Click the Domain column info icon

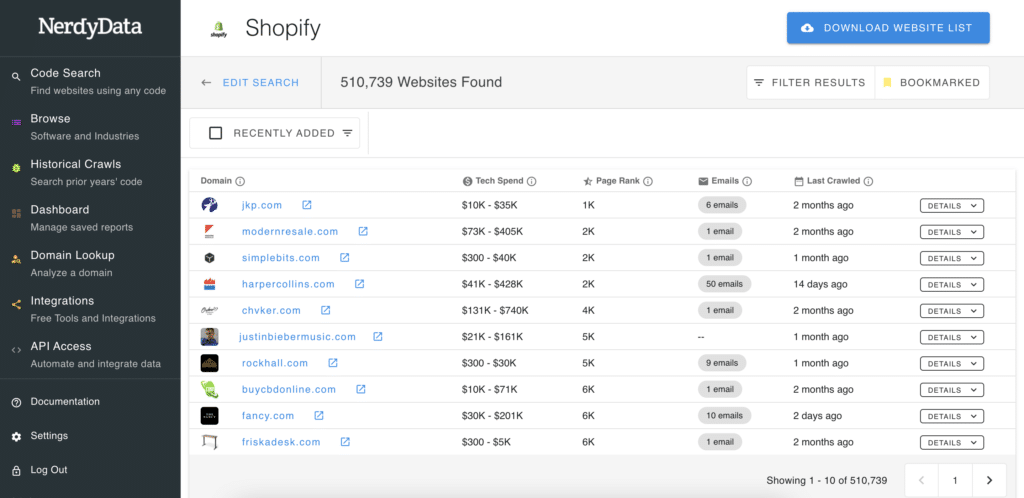(x=240, y=181)
